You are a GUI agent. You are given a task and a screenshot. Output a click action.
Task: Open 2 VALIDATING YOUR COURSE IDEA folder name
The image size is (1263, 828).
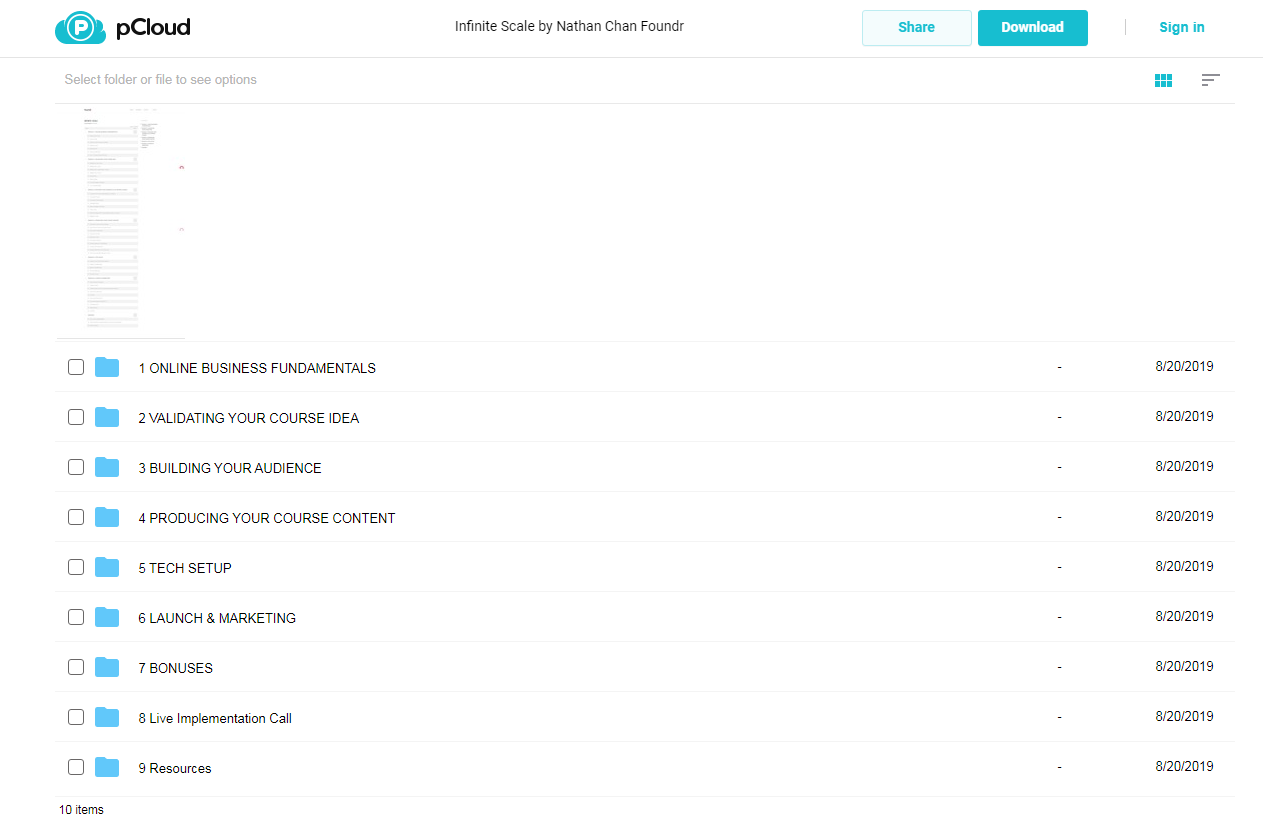[249, 418]
